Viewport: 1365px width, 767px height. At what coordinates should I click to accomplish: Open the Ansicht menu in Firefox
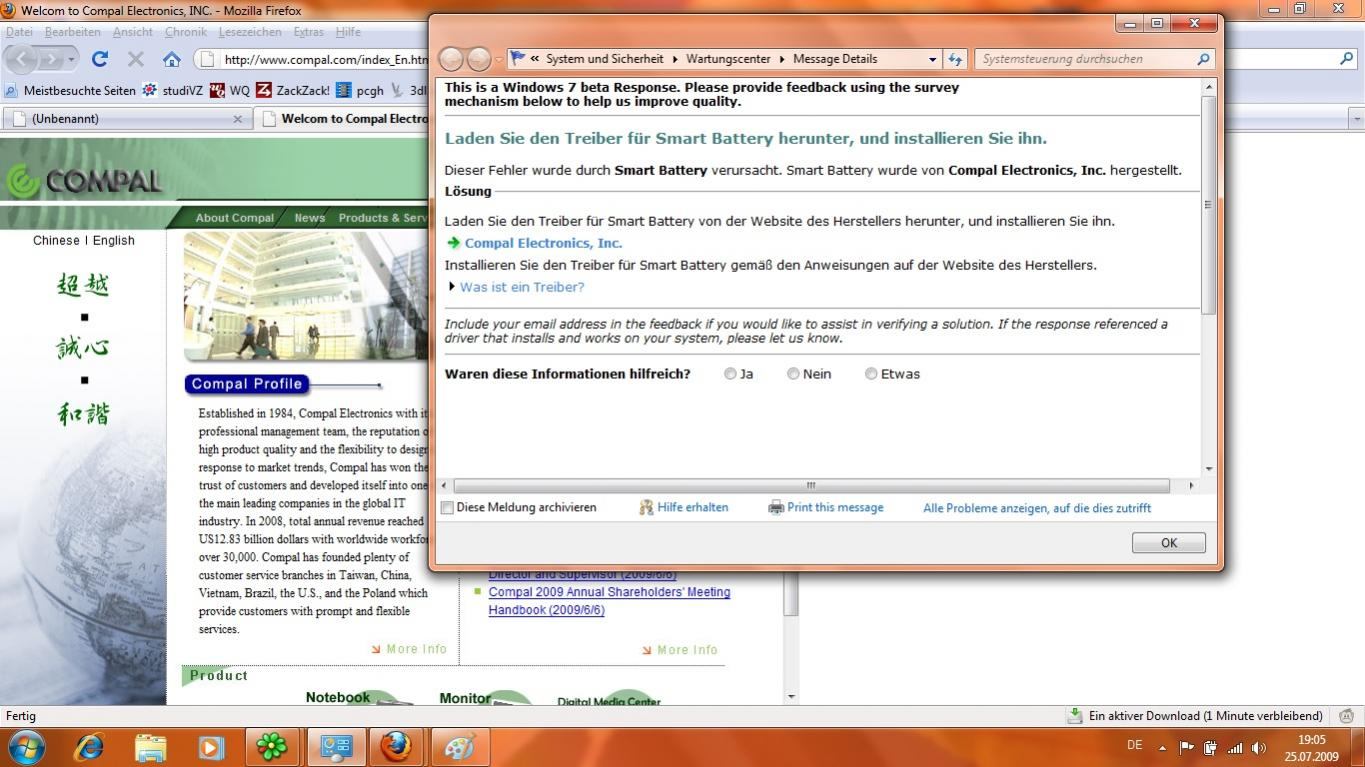[x=133, y=32]
